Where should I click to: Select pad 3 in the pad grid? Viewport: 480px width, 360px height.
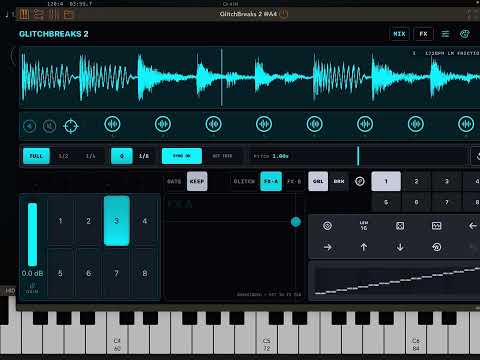[116, 221]
